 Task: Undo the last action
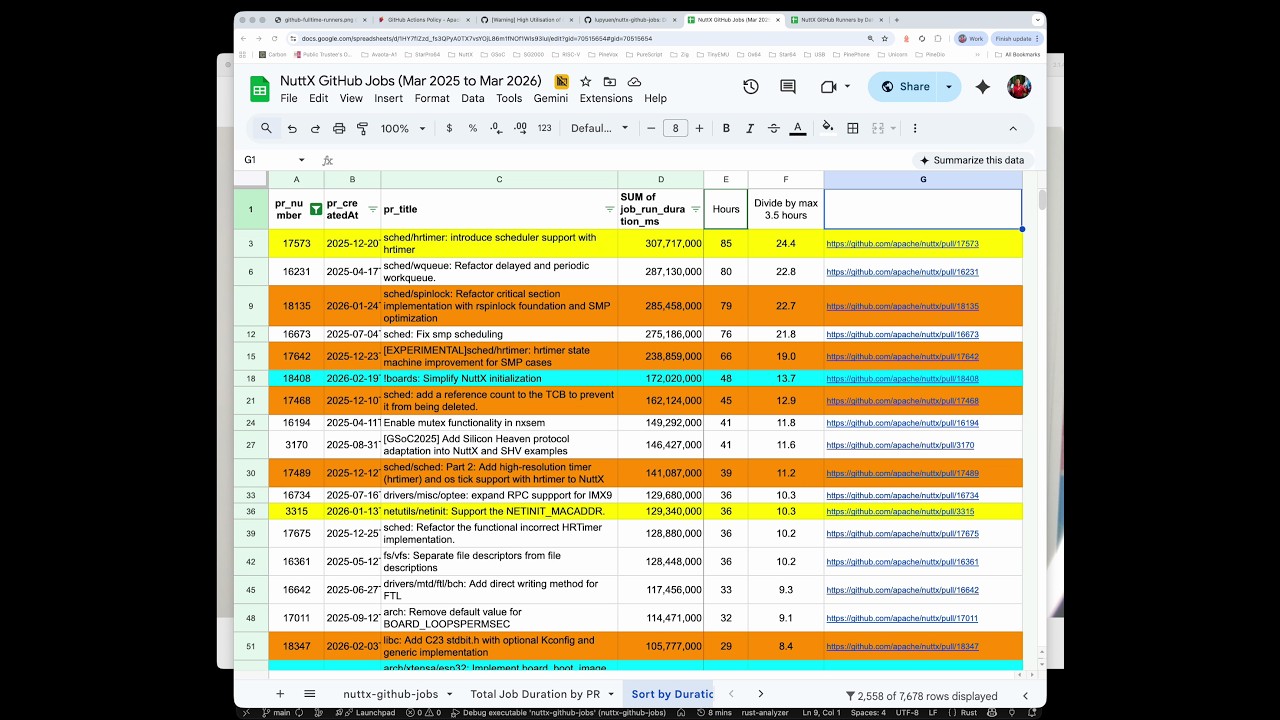[x=292, y=128]
